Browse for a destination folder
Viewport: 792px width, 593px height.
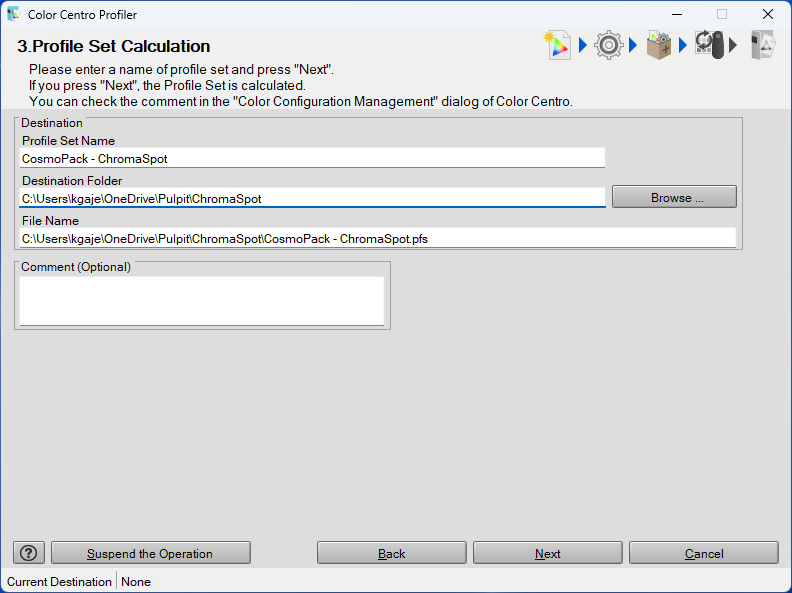pyautogui.click(x=674, y=197)
